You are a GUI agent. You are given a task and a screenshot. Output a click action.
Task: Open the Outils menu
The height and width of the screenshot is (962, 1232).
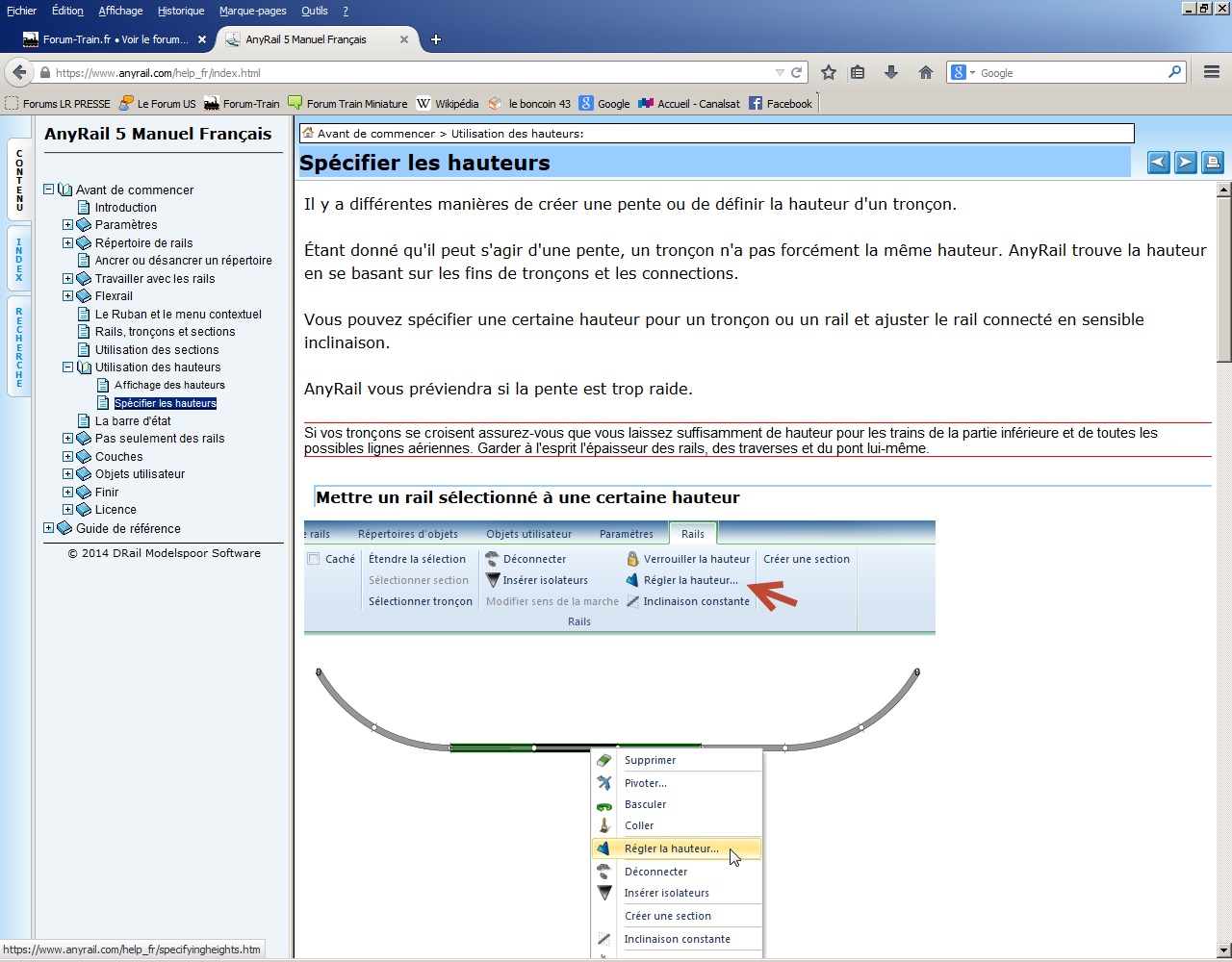pyautogui.click(x=315, y=11)
